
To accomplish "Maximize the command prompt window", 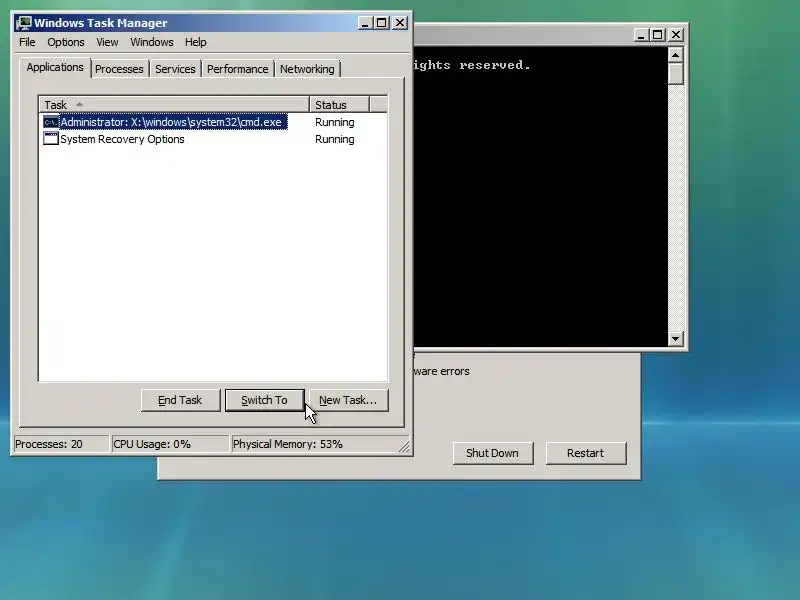I will pos(658,35).
